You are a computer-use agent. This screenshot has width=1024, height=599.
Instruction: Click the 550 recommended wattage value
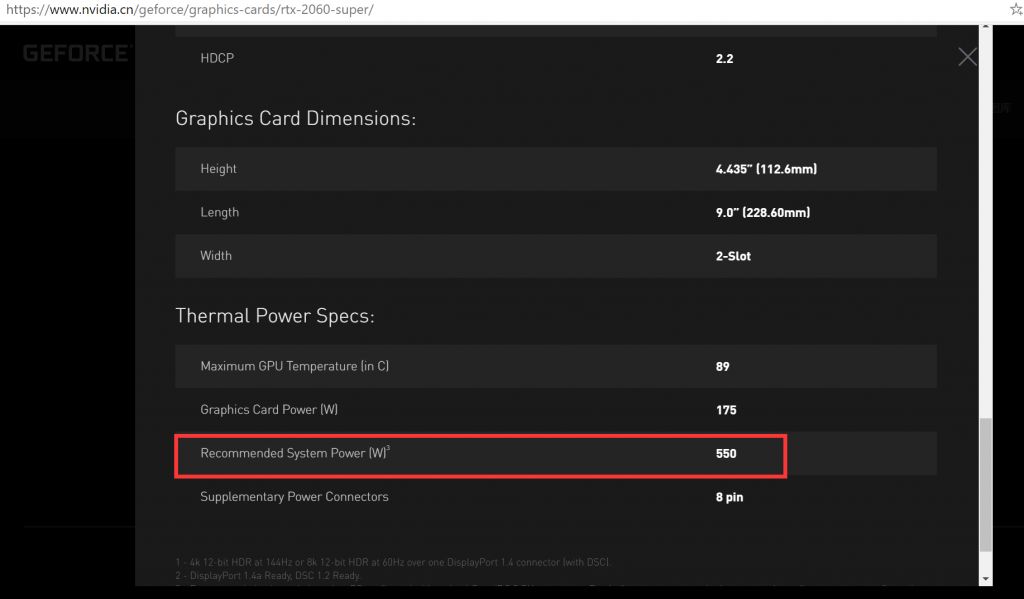(x=726, y=454)
